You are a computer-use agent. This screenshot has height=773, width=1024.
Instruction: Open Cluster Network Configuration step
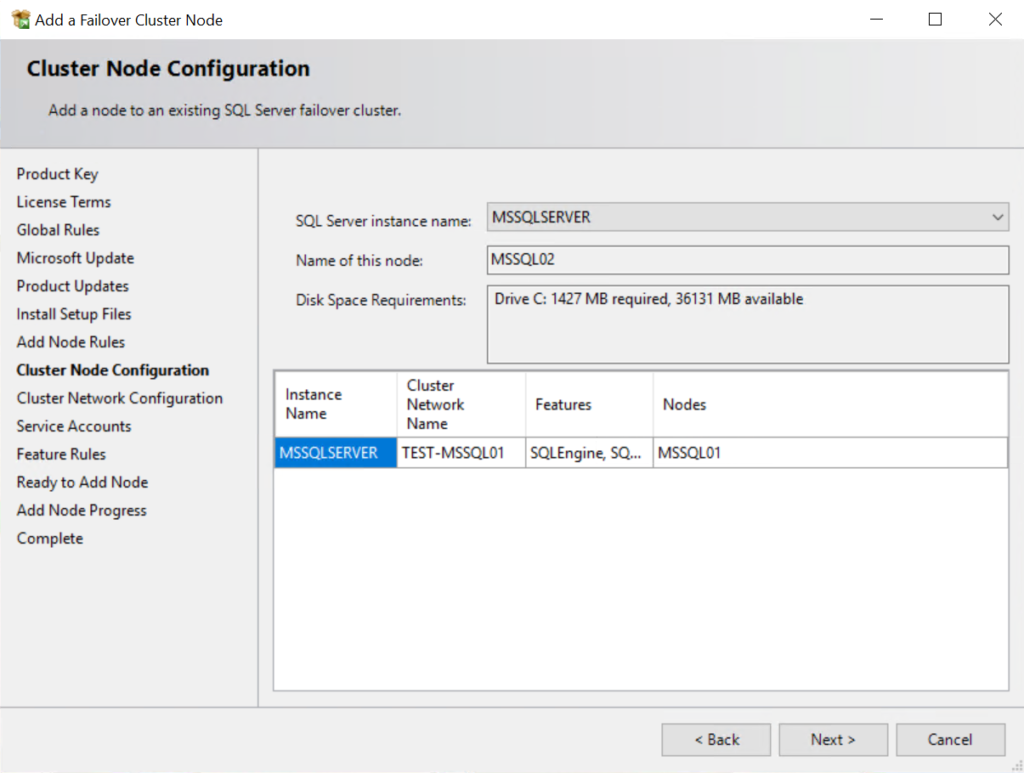tap(120, 397)
